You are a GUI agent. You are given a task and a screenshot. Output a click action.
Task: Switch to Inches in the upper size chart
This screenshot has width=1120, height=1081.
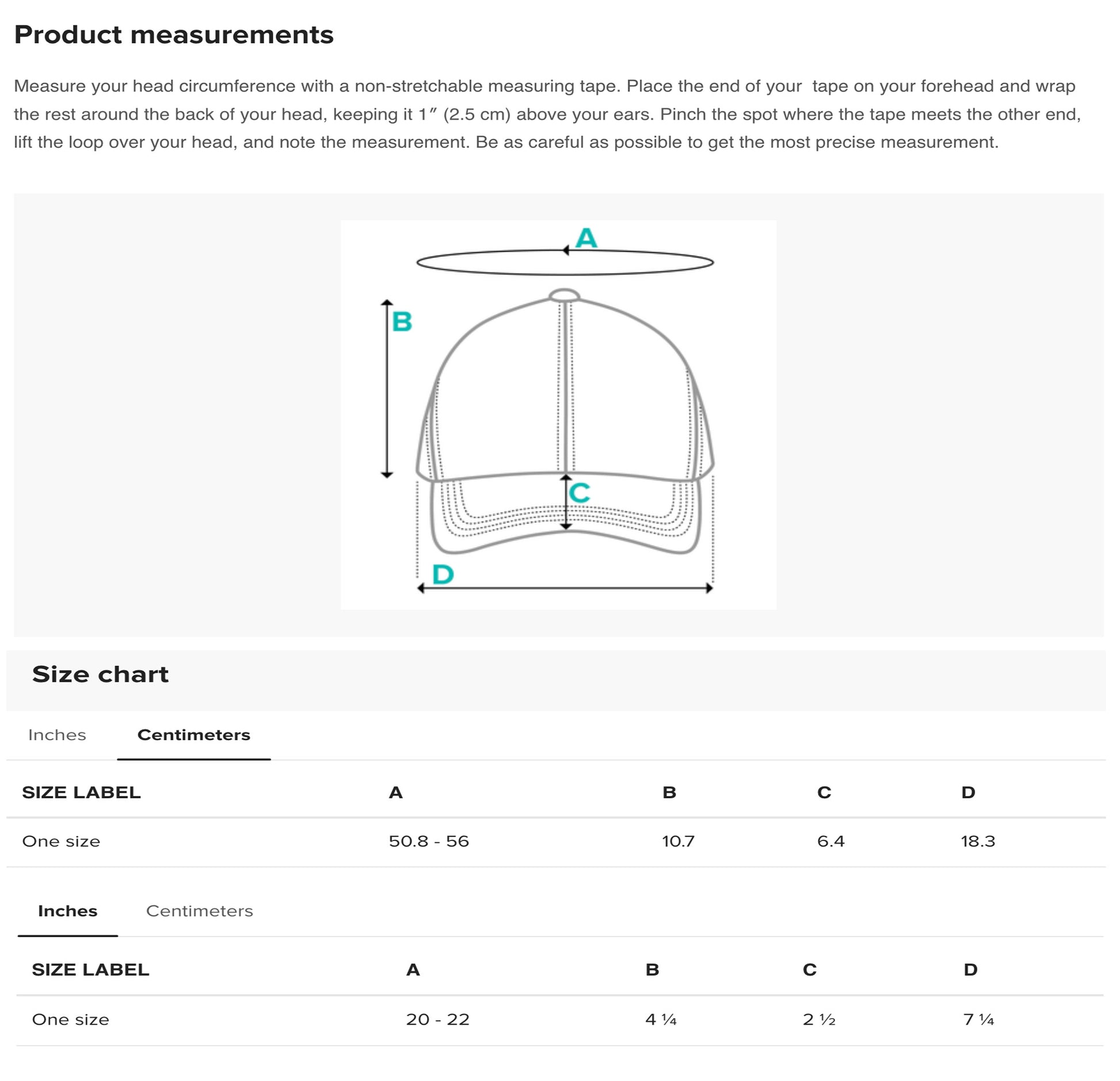coord(57,735)
